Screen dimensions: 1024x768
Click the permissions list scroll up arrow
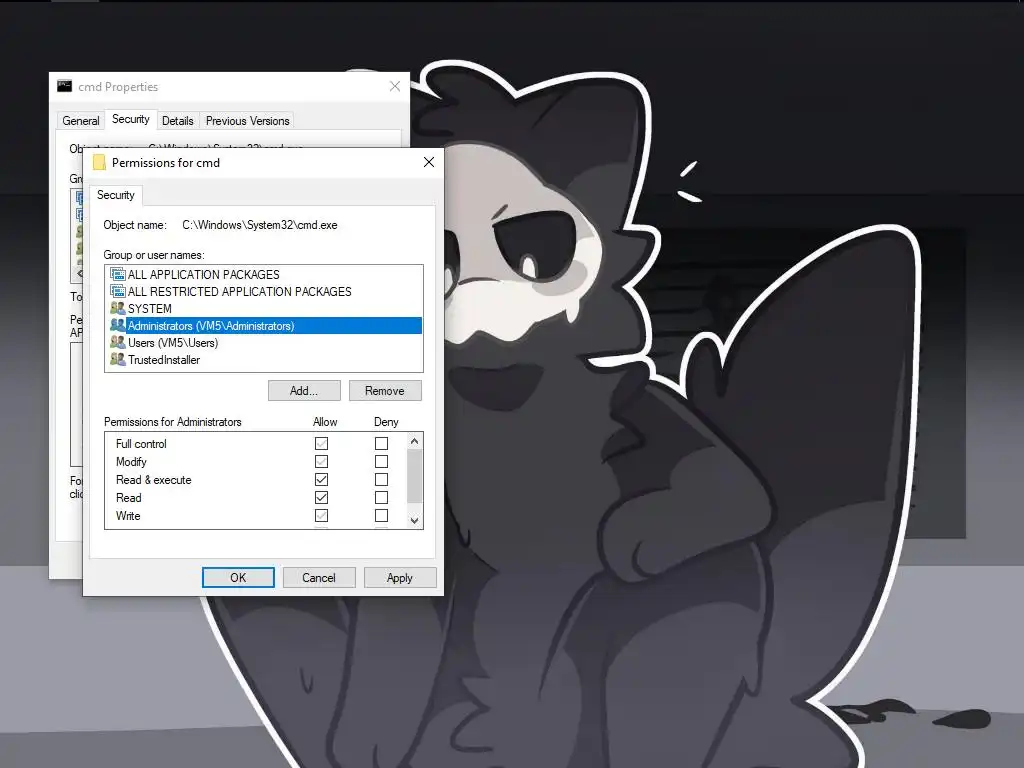click(x=415, y=441)
